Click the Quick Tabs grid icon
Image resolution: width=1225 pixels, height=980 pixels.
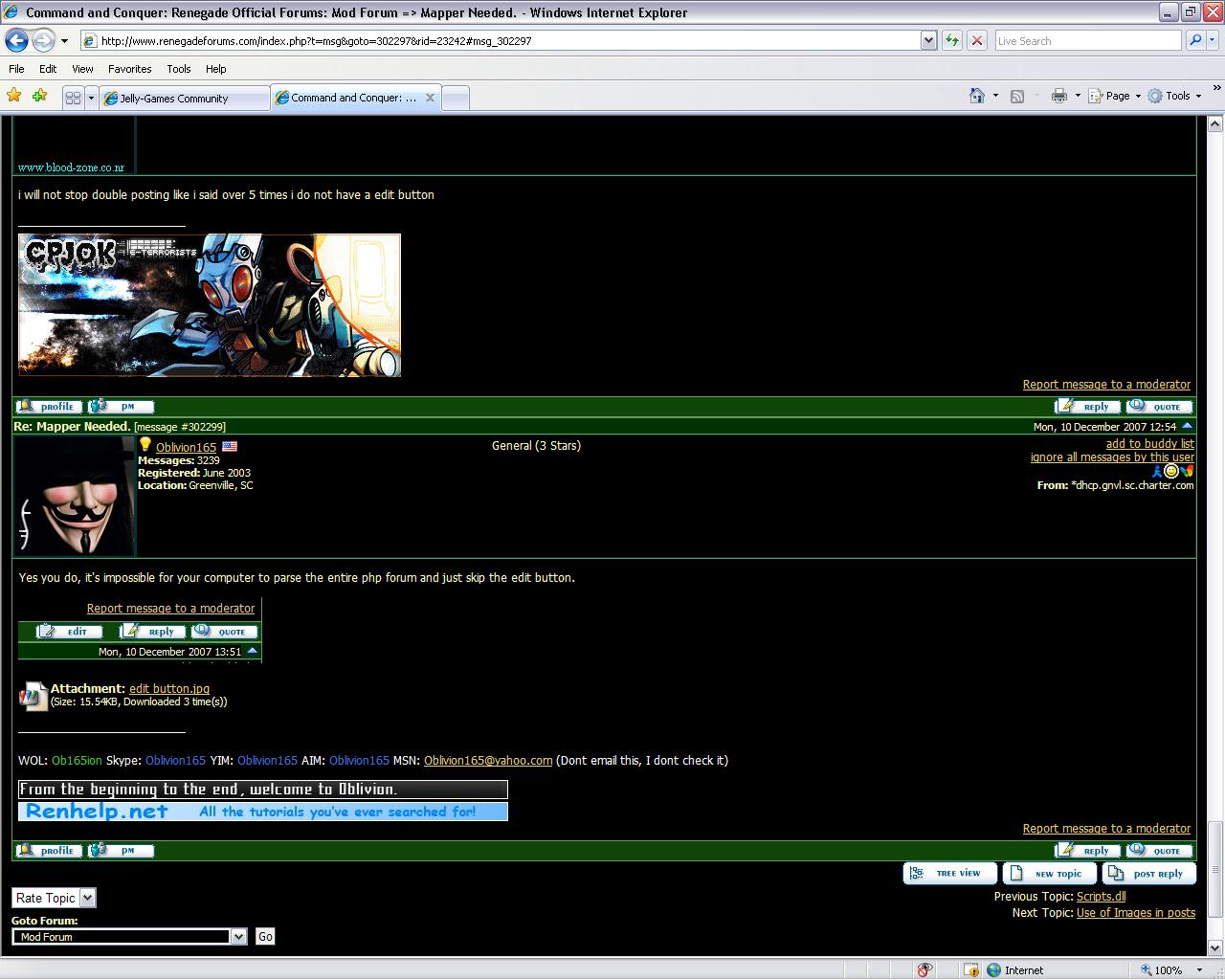point(73,98)
